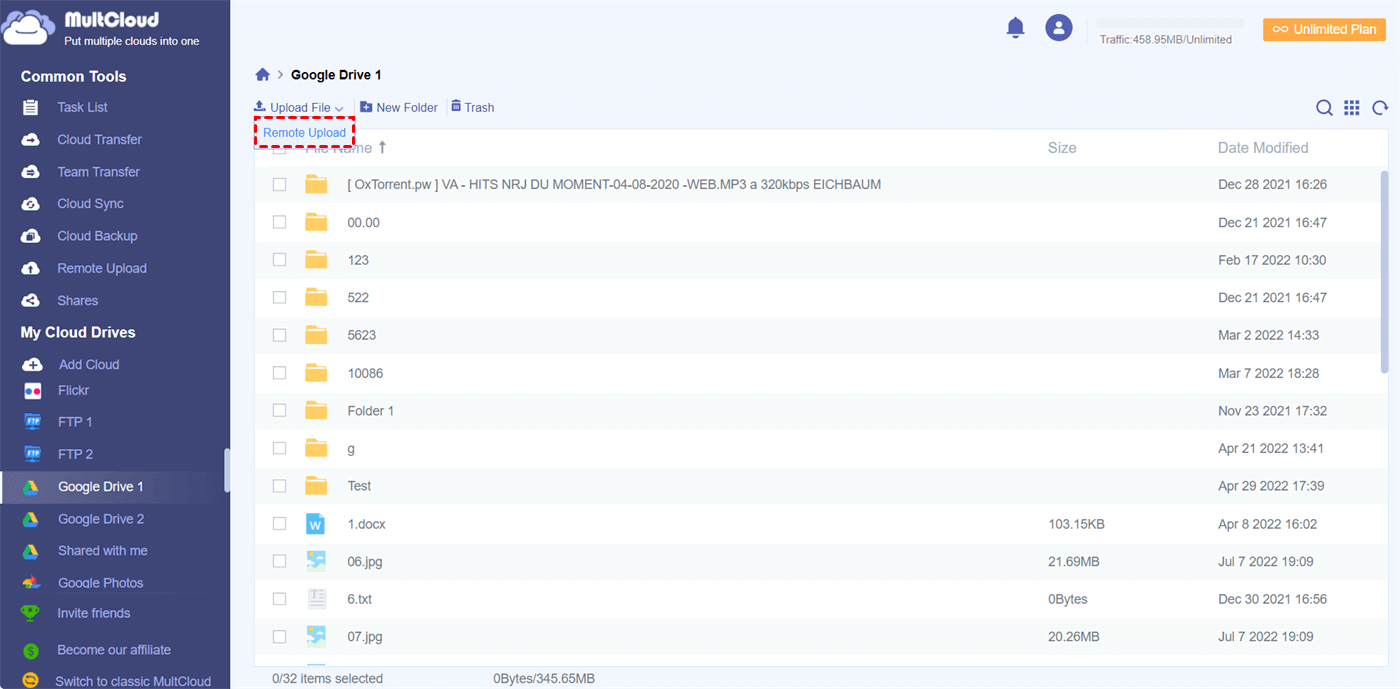Screen dimensions: 1400x689
Task: Open the search magnifier icon
Action: 1324,108
